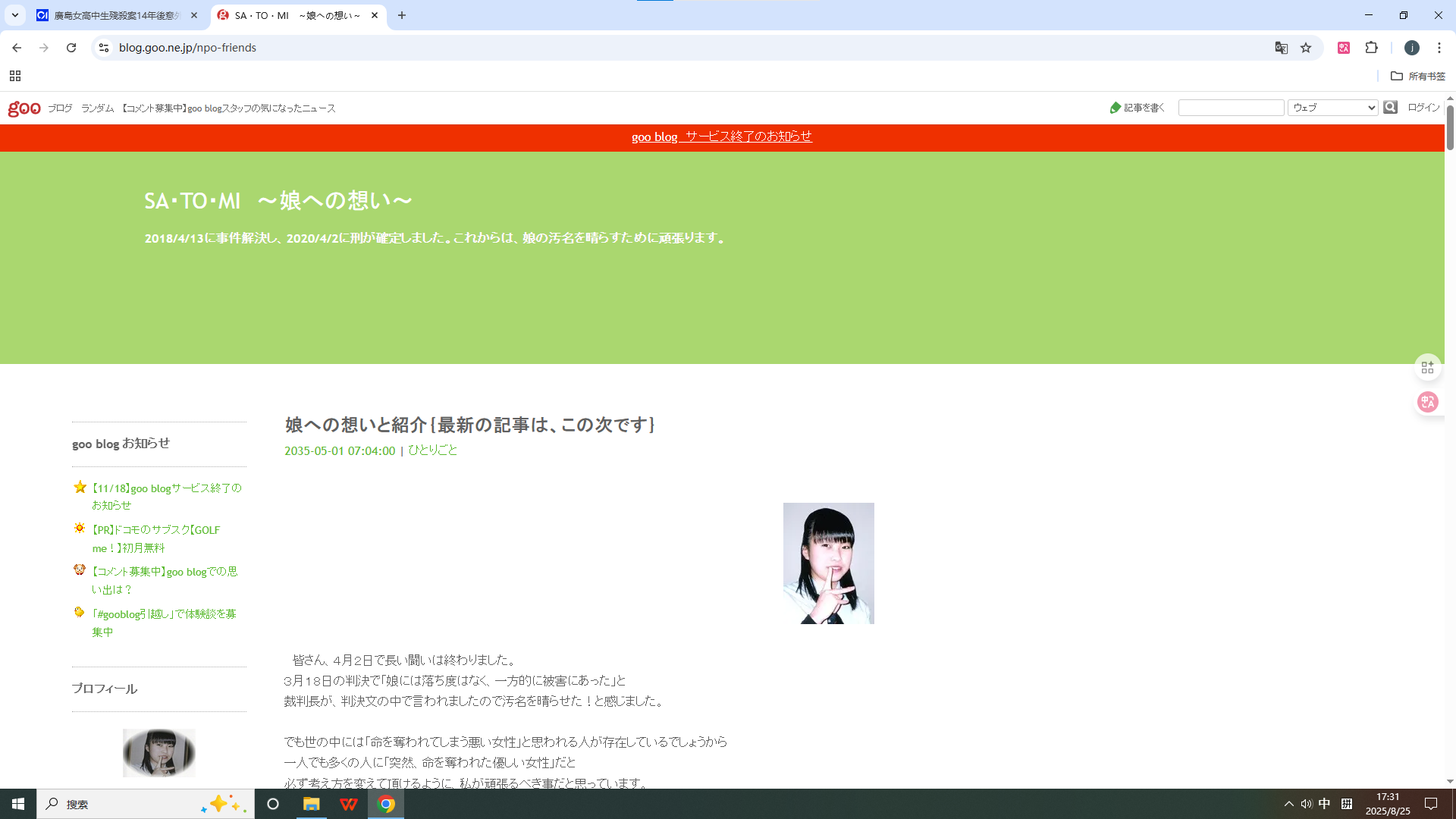This screenshot has height=819, width=1456.
Task: Click the Google Translate icon in address bar
Action: click(1282, 48)
